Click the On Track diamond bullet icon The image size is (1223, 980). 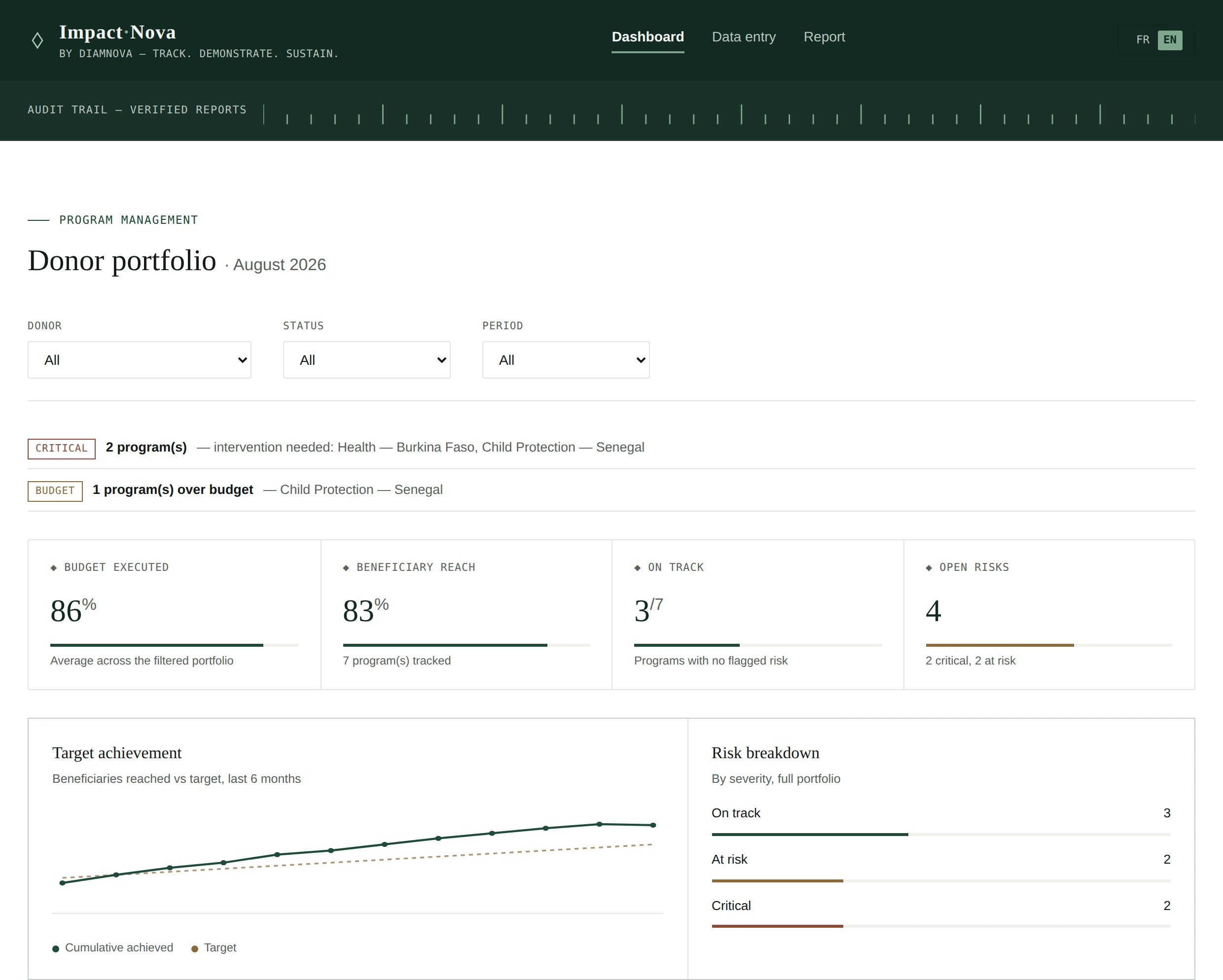[x=638, y=568]
